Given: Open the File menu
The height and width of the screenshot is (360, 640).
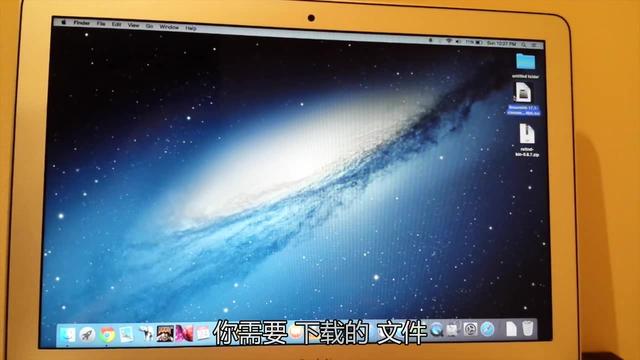Looking at the screenshot, I should (x=101, y=24).
